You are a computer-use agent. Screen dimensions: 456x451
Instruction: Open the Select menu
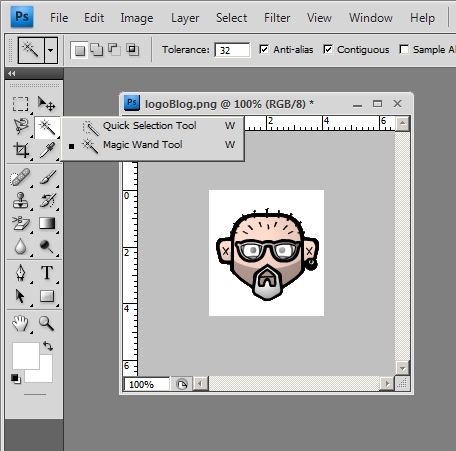[x=231, y=18]
